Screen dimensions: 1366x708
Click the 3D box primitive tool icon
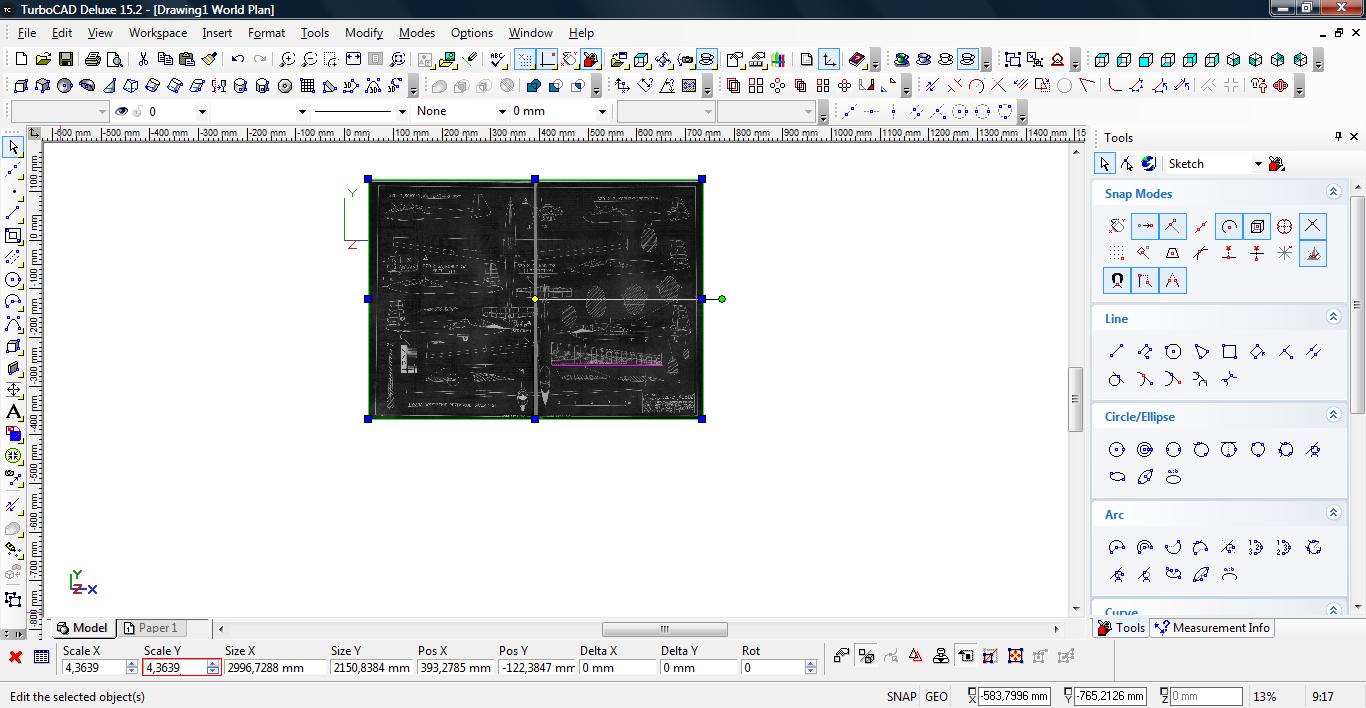pos(21,85)
